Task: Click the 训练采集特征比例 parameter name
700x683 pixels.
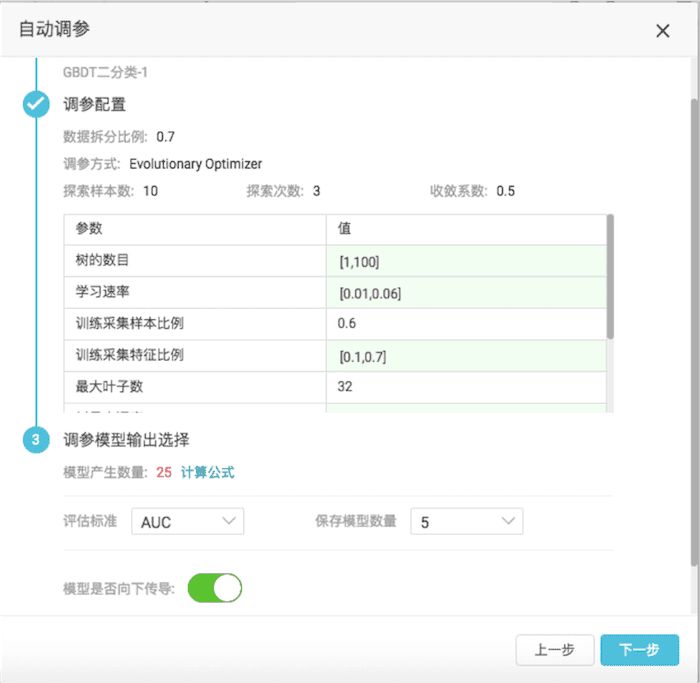Action: click(x=129, y=355)
